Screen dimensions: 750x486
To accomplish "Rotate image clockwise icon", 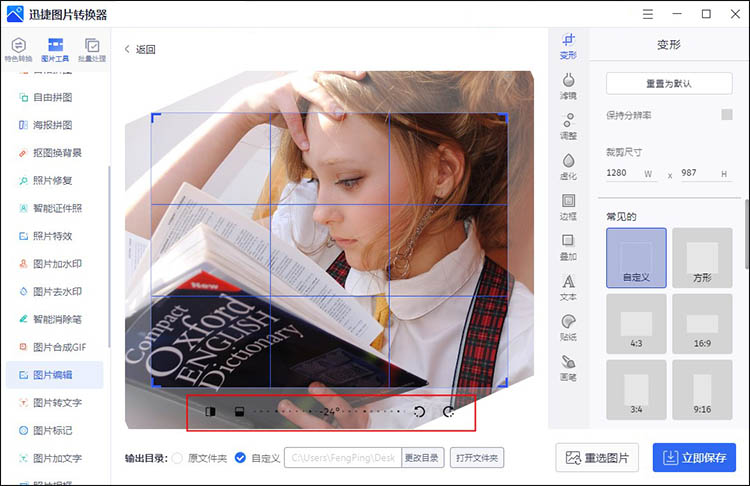I will point(449,411).
